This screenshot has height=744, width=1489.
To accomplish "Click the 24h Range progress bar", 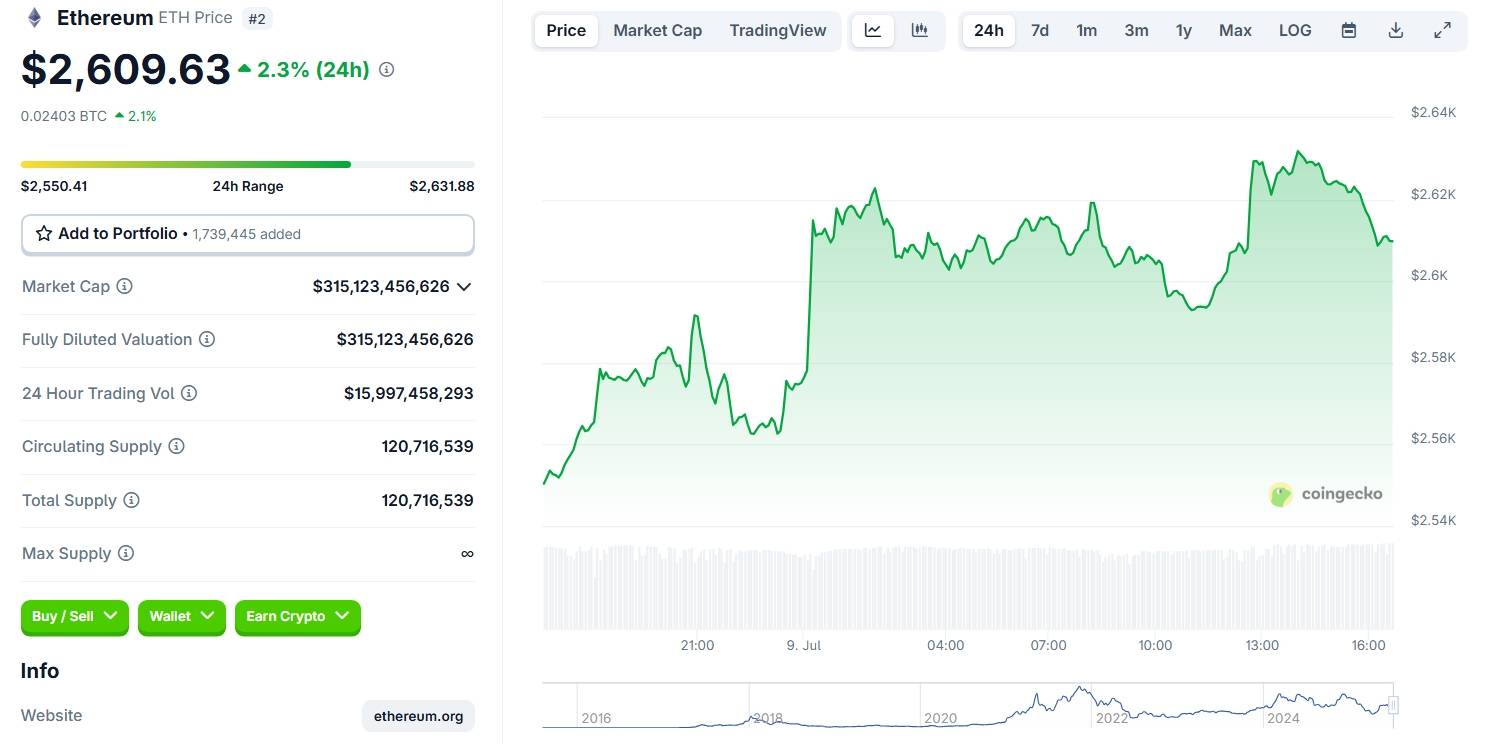I will 248,164.
